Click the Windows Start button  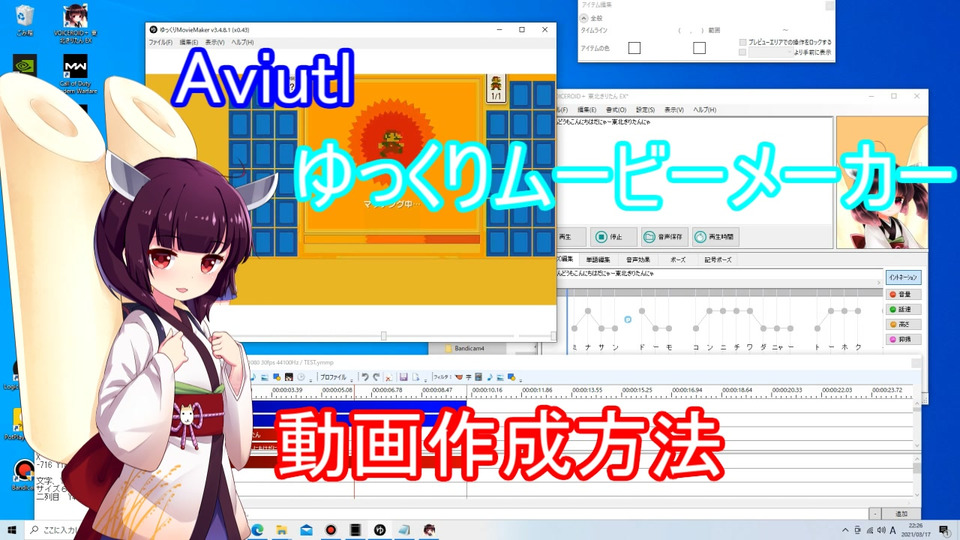11,530
